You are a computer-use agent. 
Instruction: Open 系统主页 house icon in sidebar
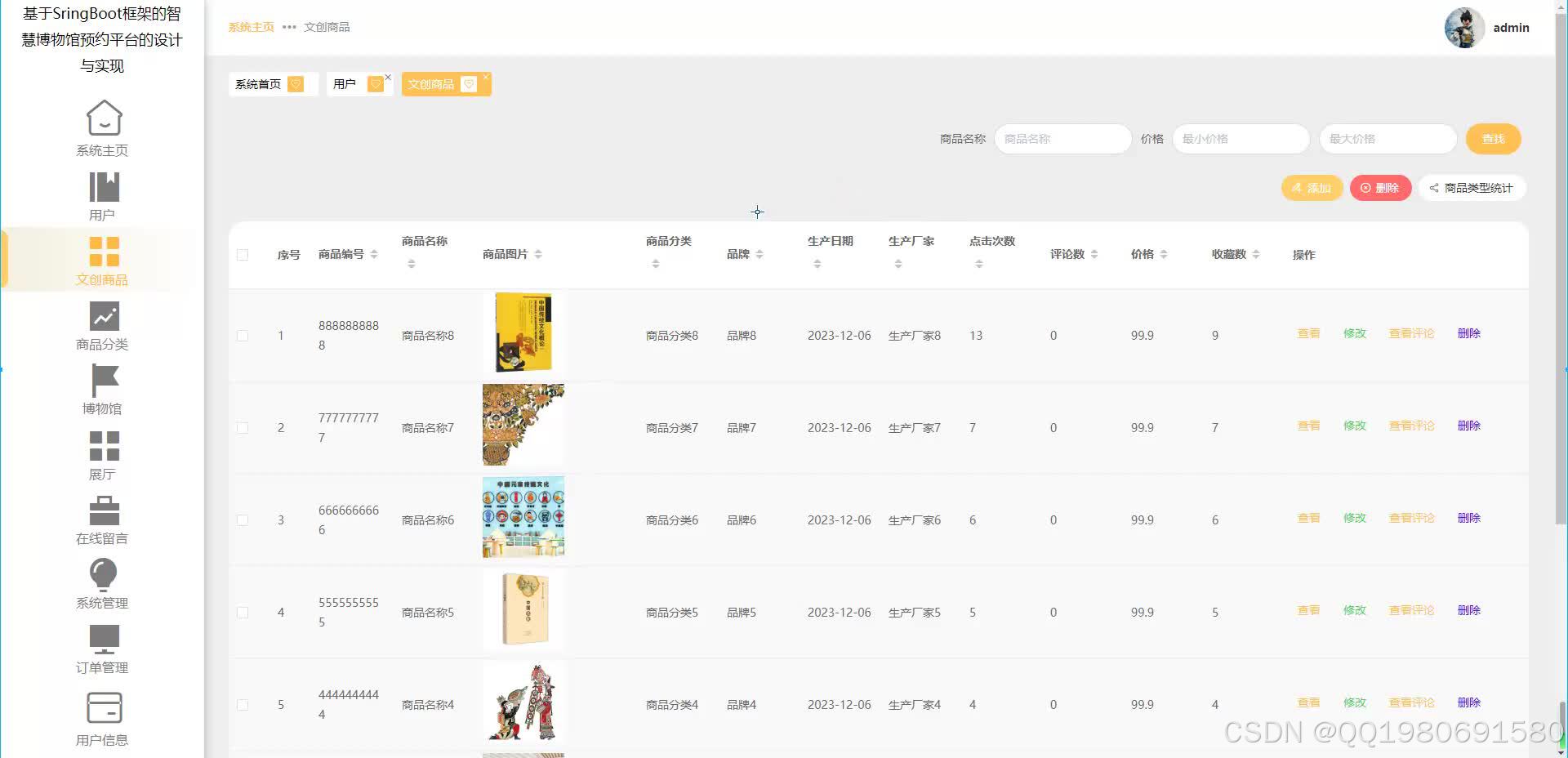(104, 118)
